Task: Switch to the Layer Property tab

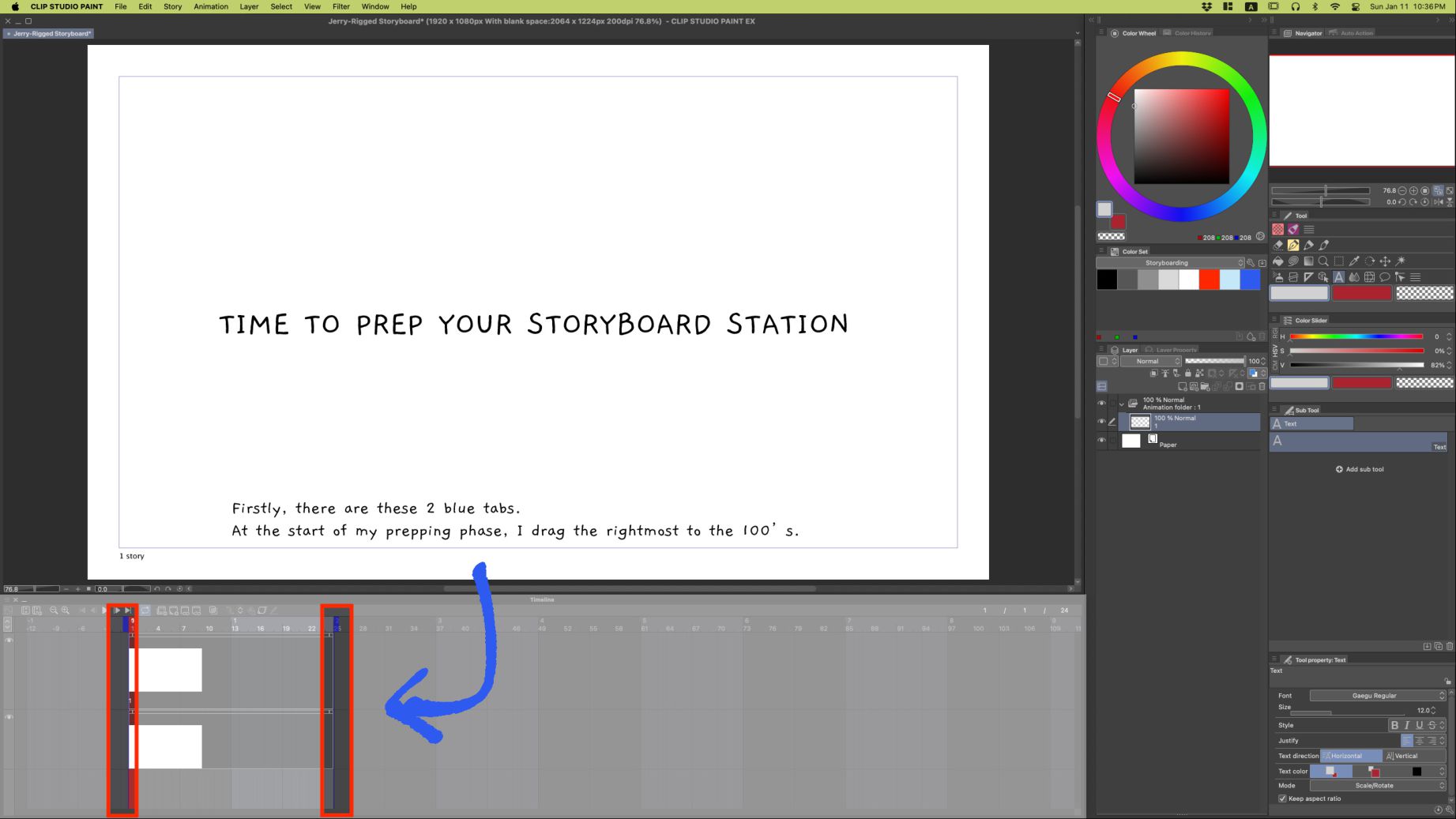Action: coord(1172,350)
